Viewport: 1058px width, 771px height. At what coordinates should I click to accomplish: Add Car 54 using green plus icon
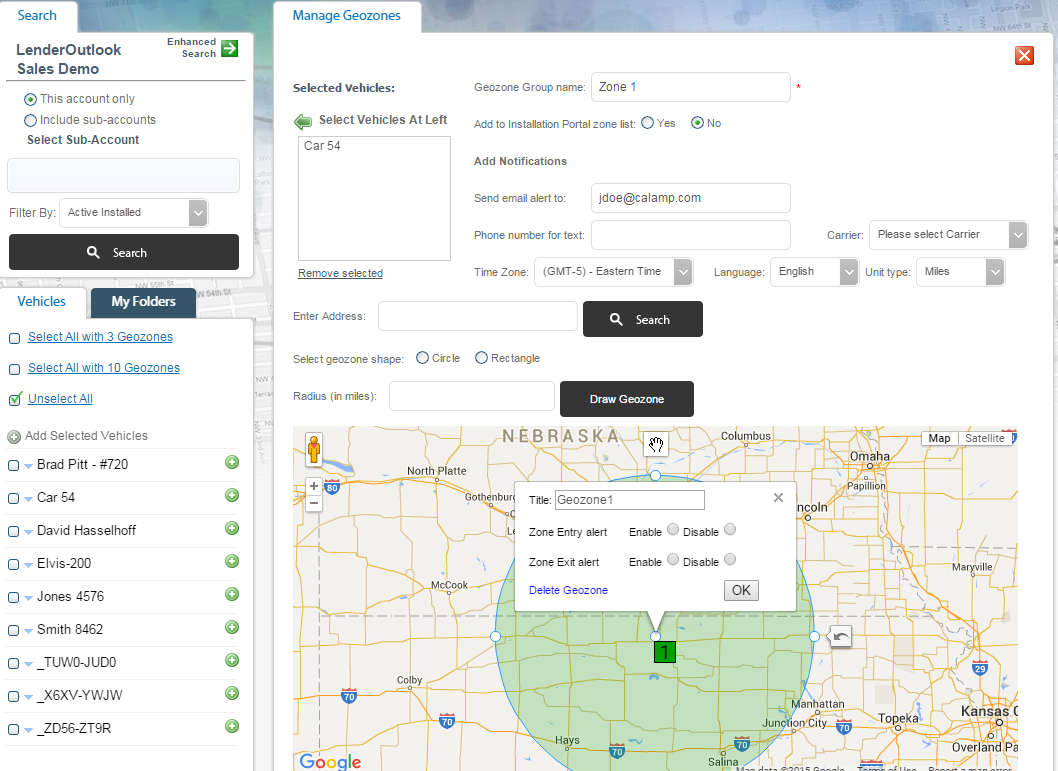(x=232, y=495)
